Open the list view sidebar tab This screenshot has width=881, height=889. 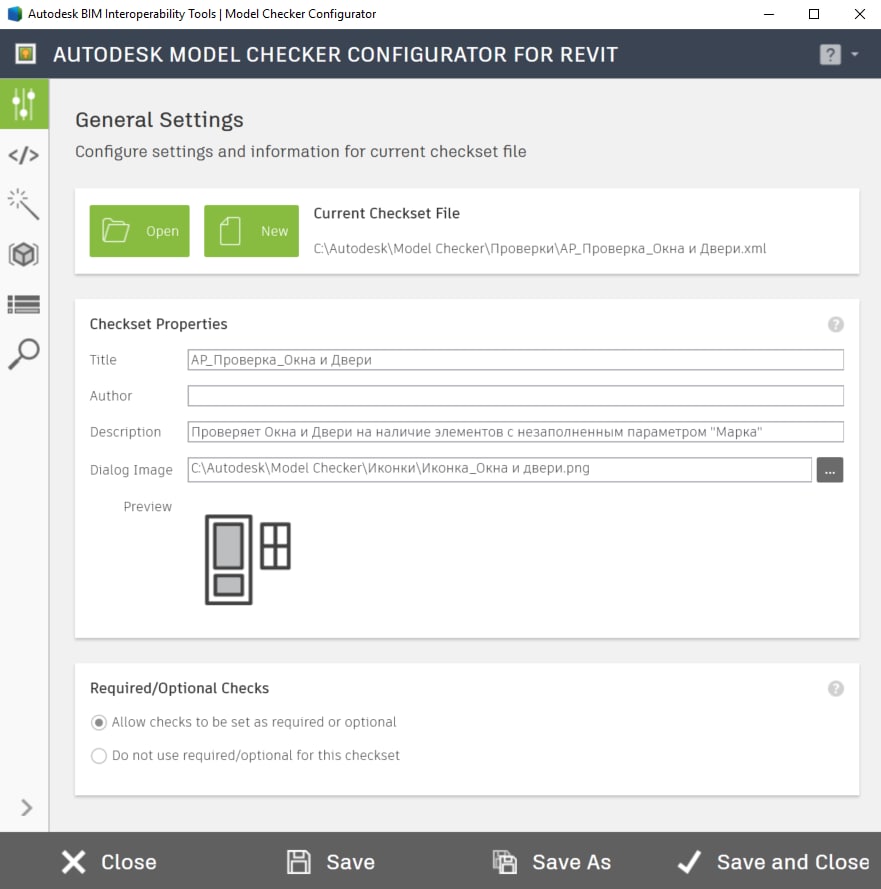point(24,304)
